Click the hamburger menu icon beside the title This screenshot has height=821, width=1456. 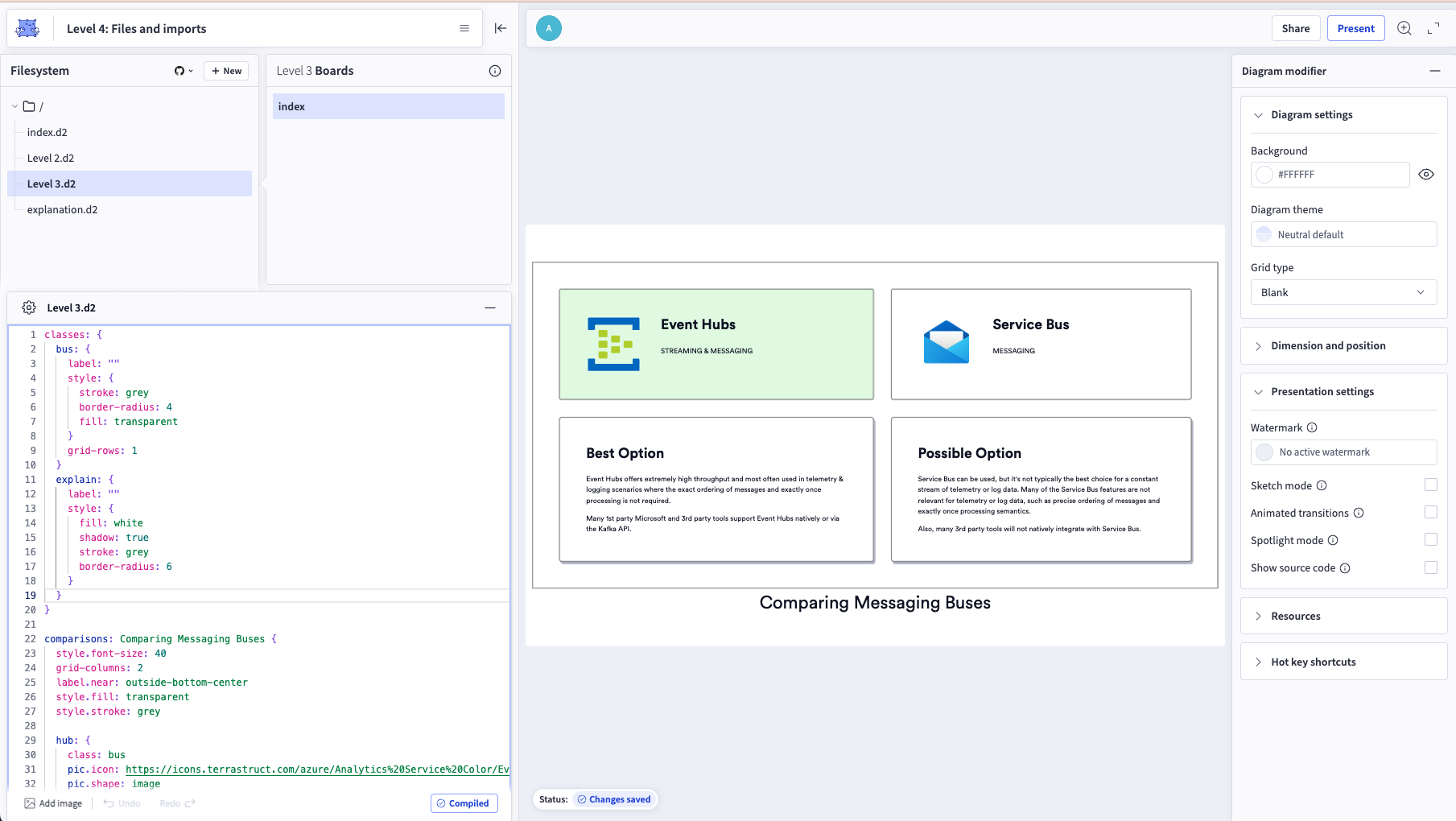click(464, 28)
